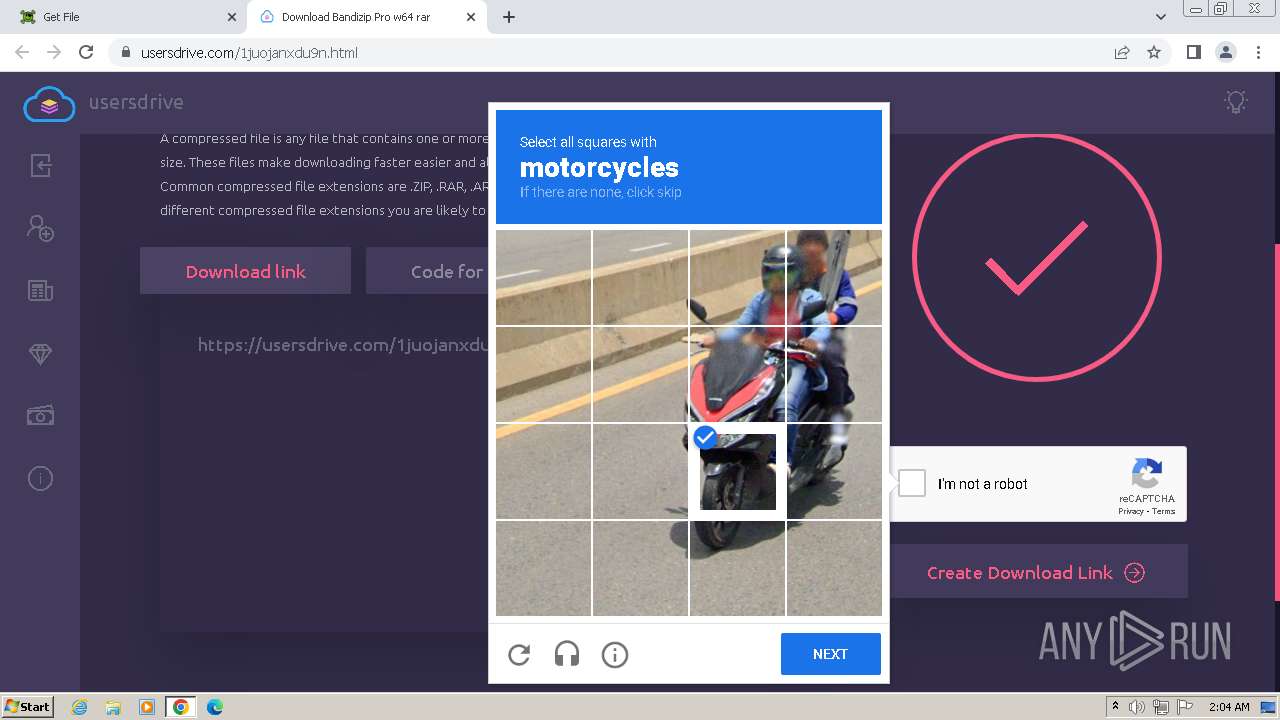
Task: Check the I'm not a robot box
Action: 912,484
